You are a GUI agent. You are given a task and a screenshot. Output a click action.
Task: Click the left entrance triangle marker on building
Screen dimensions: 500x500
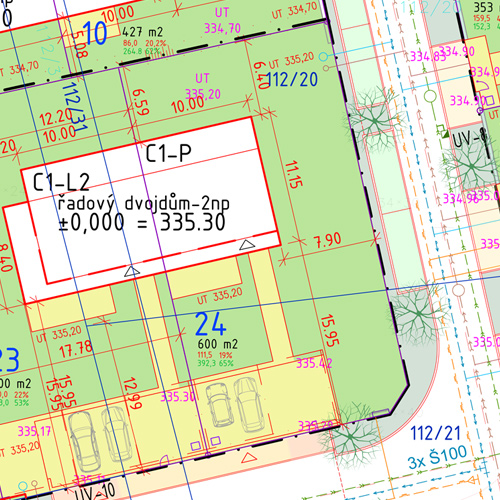tap(132, 271)
